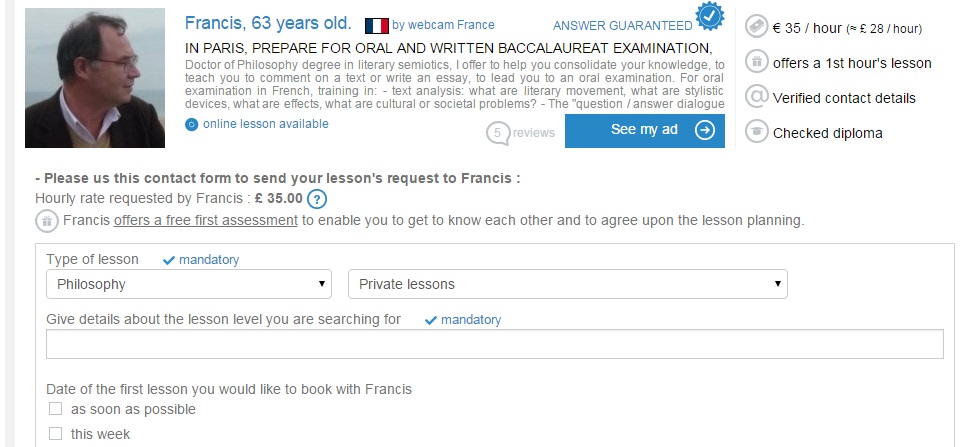Check the "as soon as possible" checkbox

pyautogui.click(x=56, y=409)
